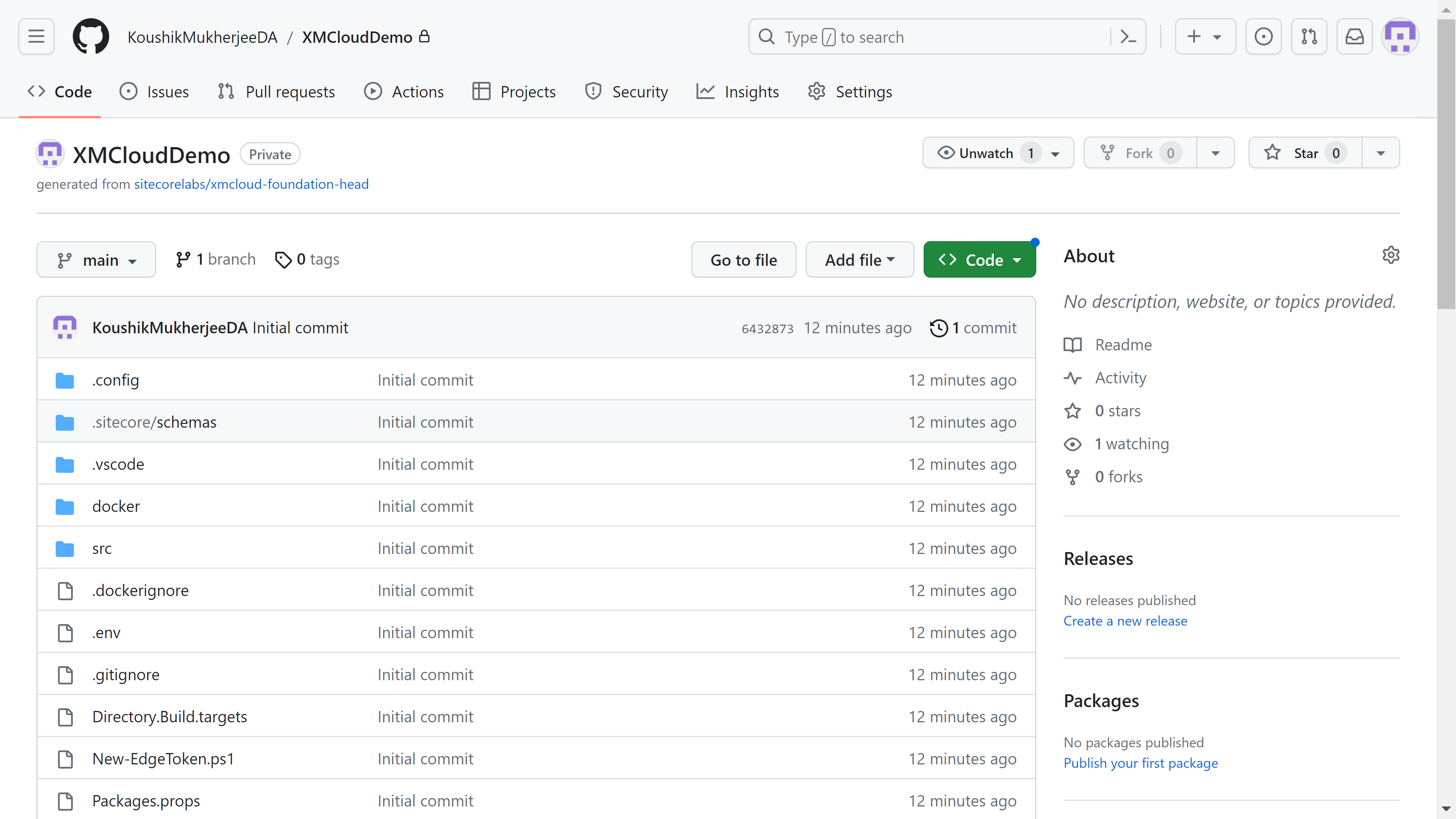Screen dimensions: 1456x819
Task: Open commit hash 6432873
Action: coord(767,328)
